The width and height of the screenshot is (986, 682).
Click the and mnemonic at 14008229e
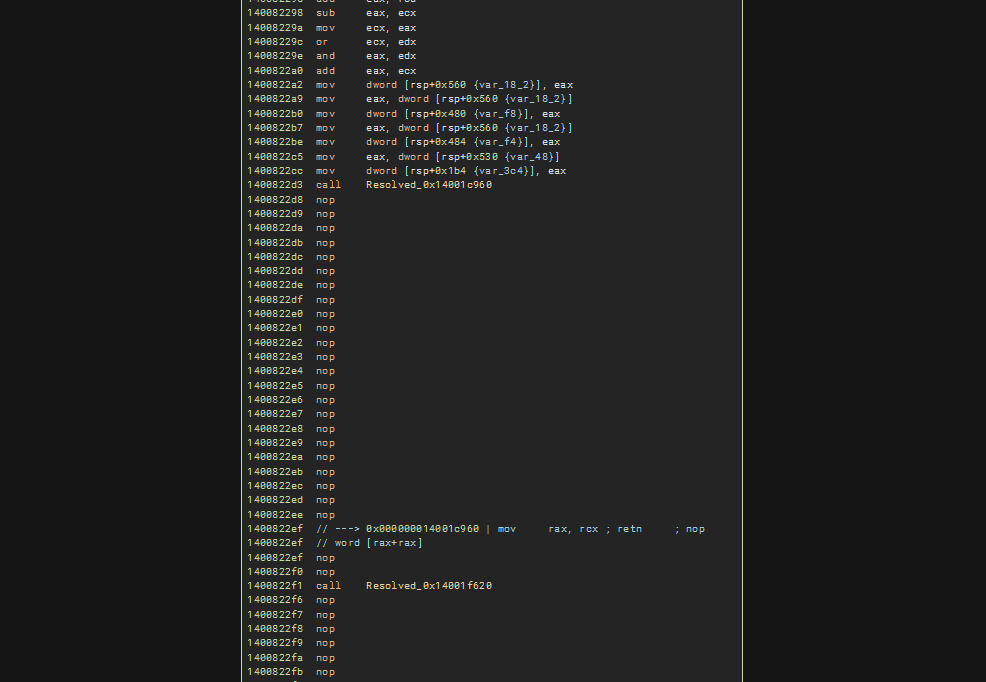(325, 56)
